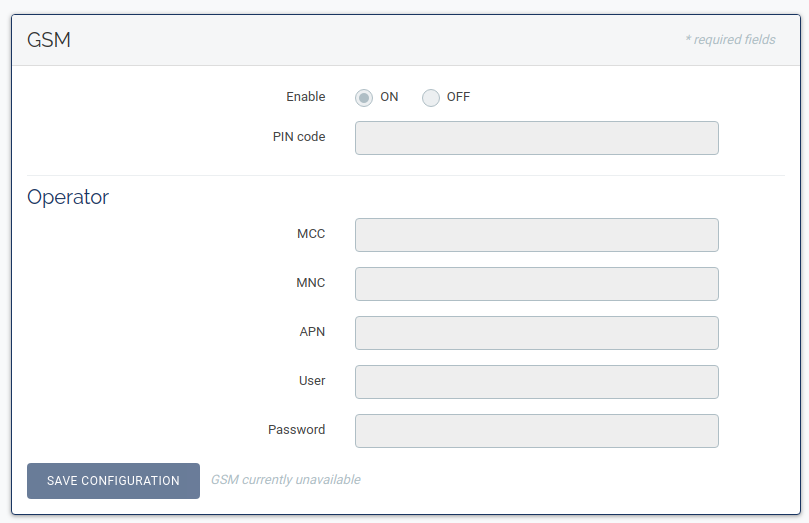The width and height of the screenshot is (809, 523).
Task: Click the Operator section heading
Action: point(68,197)
